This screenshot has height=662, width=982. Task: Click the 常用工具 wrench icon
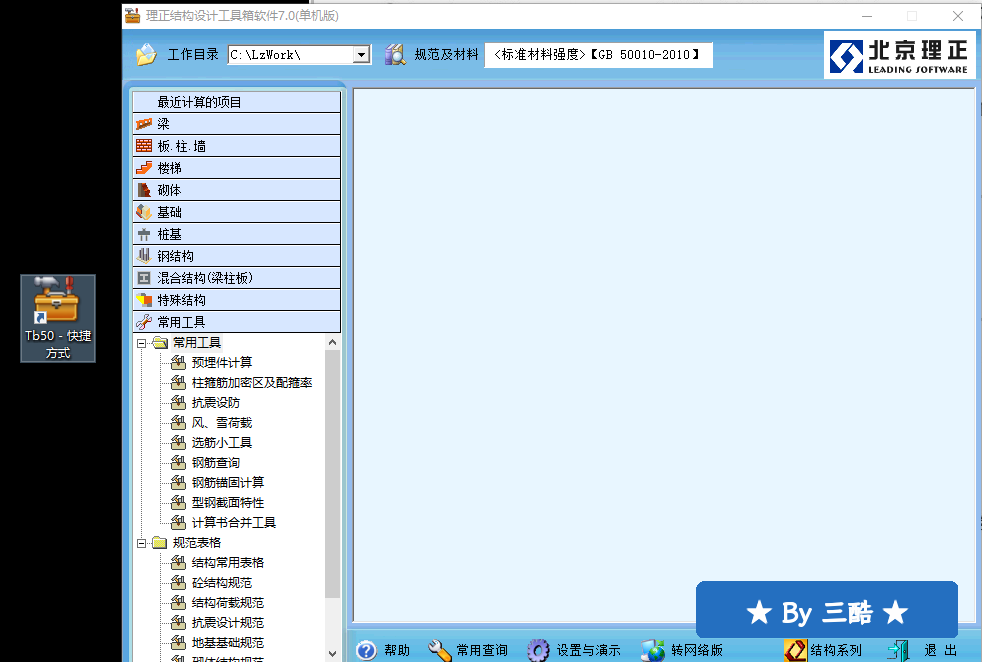(x=144, y=322)
